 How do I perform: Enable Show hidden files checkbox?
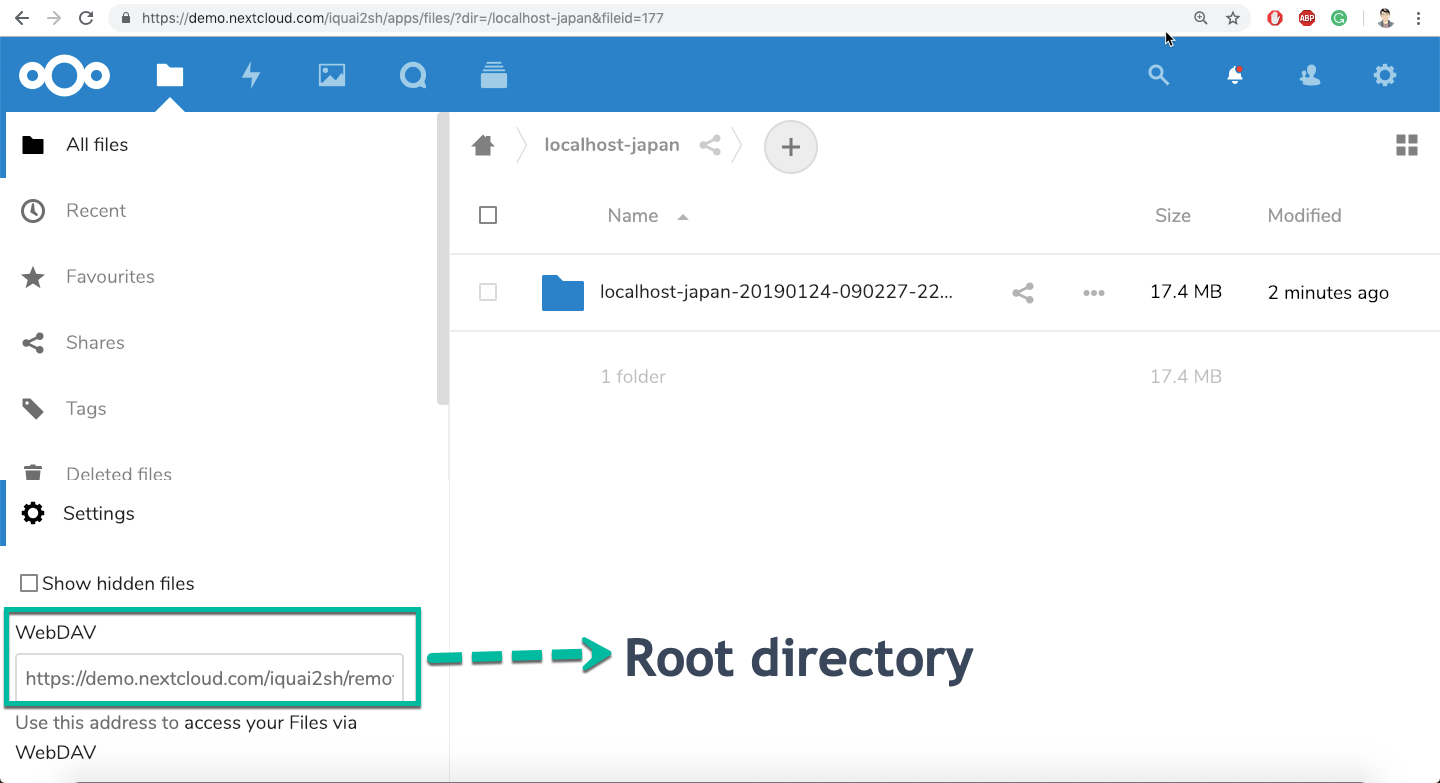tap(30, 583)
